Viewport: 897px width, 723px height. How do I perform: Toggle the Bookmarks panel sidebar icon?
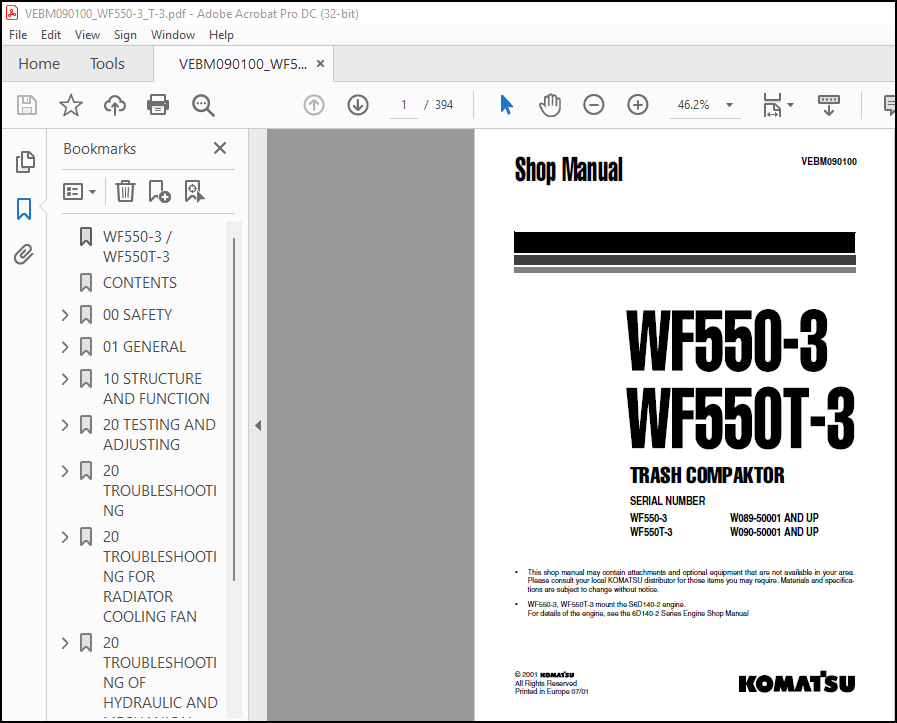(24, 209)
